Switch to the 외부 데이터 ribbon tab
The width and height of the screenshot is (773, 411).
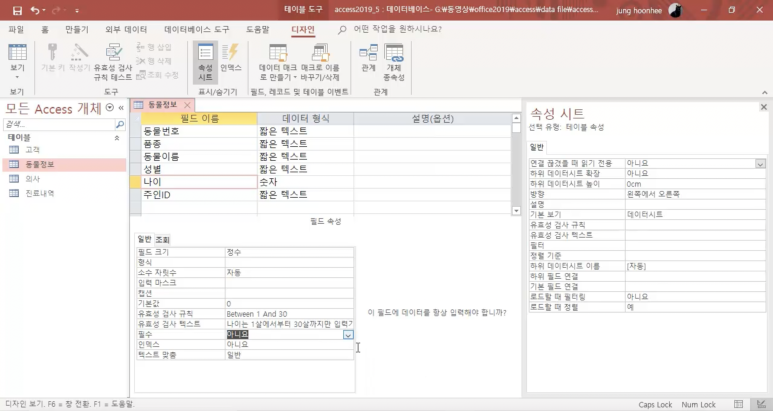pos(126,30)
